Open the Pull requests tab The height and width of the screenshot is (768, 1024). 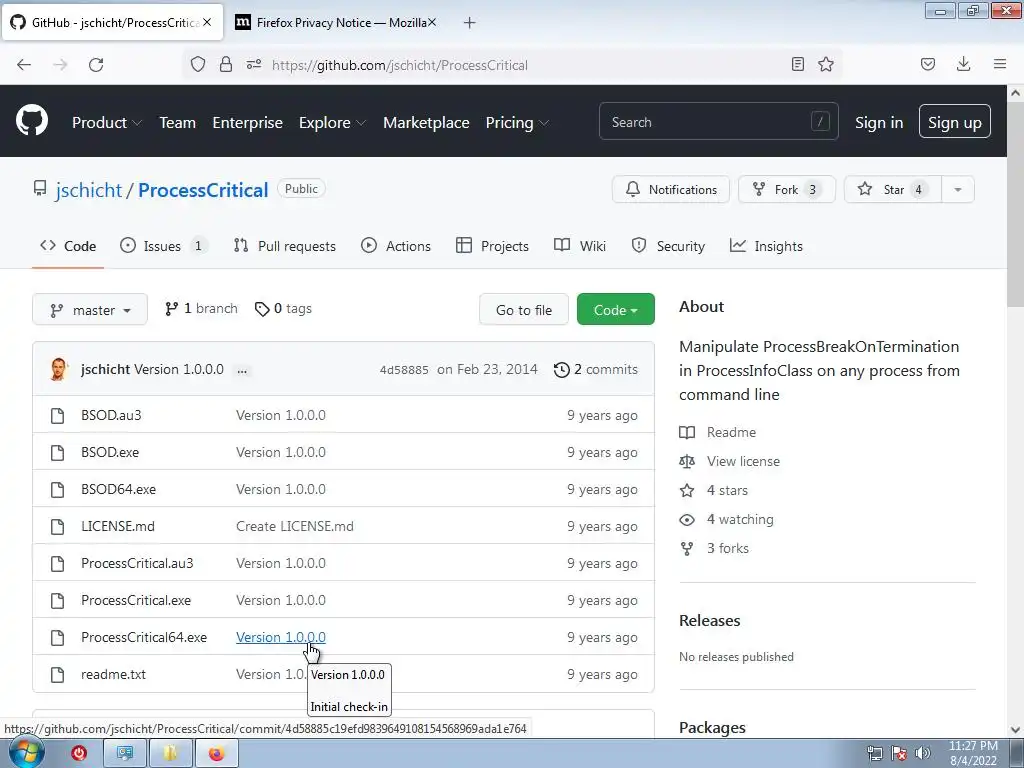[285, 246]
